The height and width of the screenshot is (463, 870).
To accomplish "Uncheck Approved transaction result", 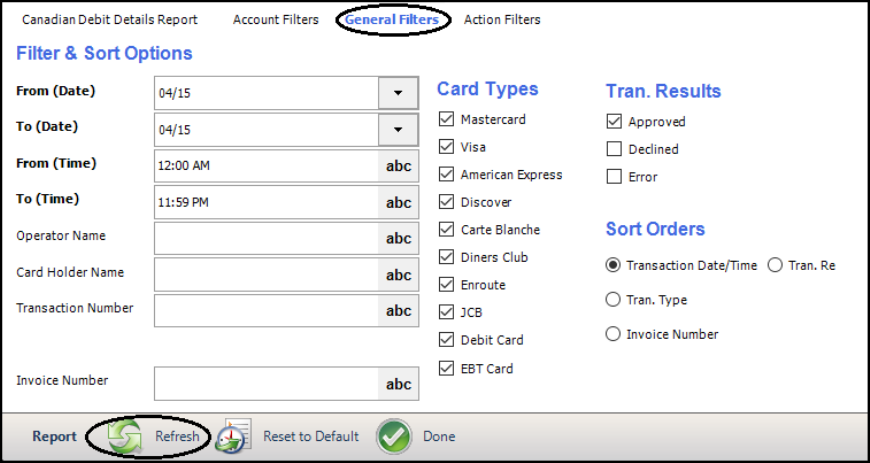I will pyautogui.click(x=614, y=122).
